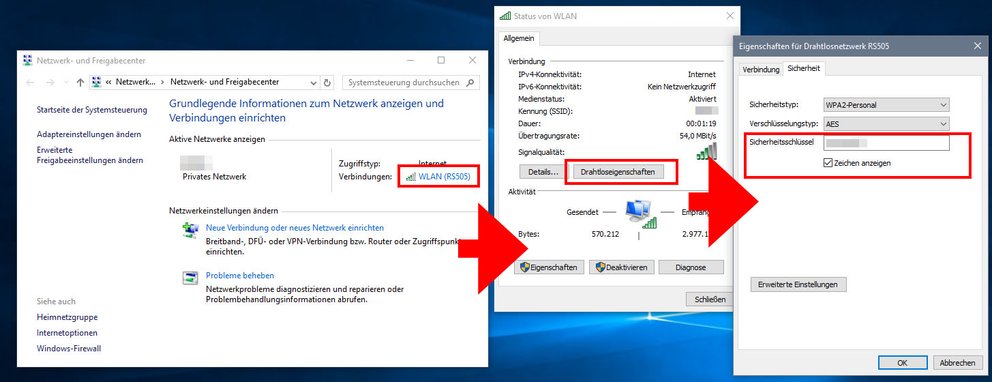Refresh the Netzwerk- und Freigabecenter view

327,82
